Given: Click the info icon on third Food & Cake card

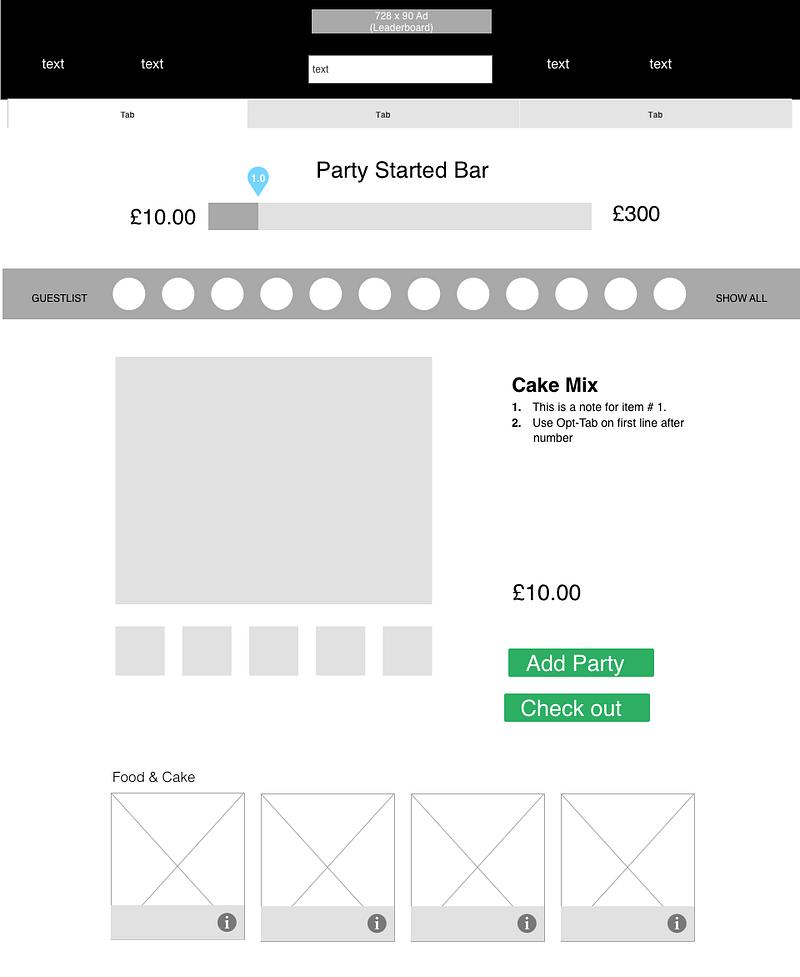Looking at the screenshot, I should pos(527,923).
